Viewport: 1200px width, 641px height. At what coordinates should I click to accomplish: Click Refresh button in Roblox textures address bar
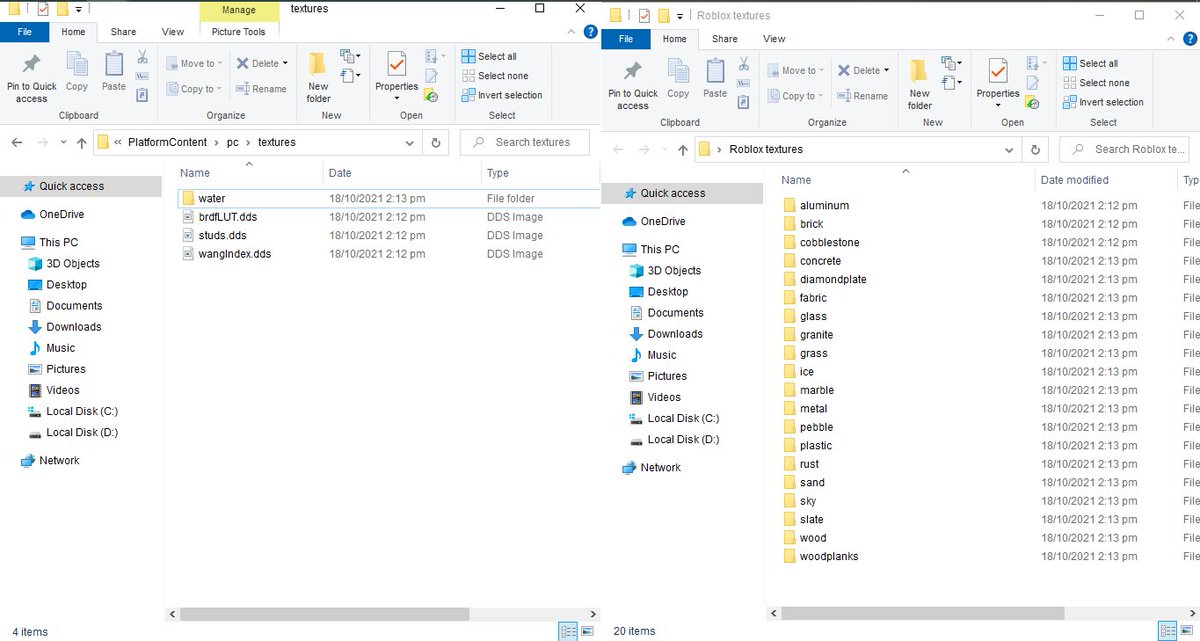tap(1037, 149)
